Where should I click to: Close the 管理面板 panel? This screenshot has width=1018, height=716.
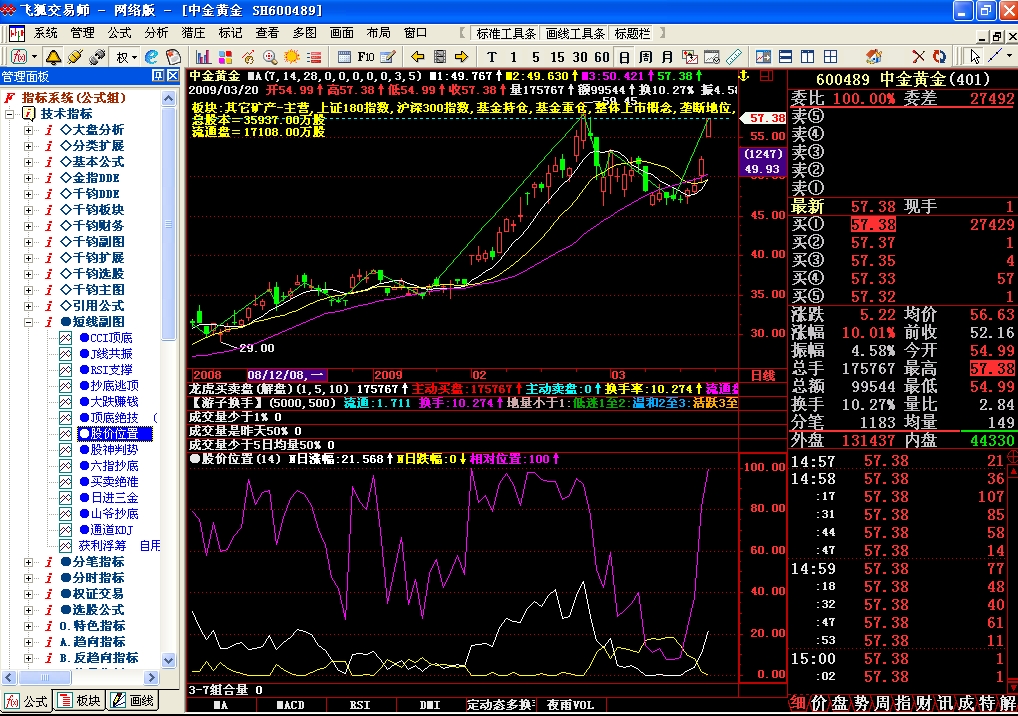point(173,76)
